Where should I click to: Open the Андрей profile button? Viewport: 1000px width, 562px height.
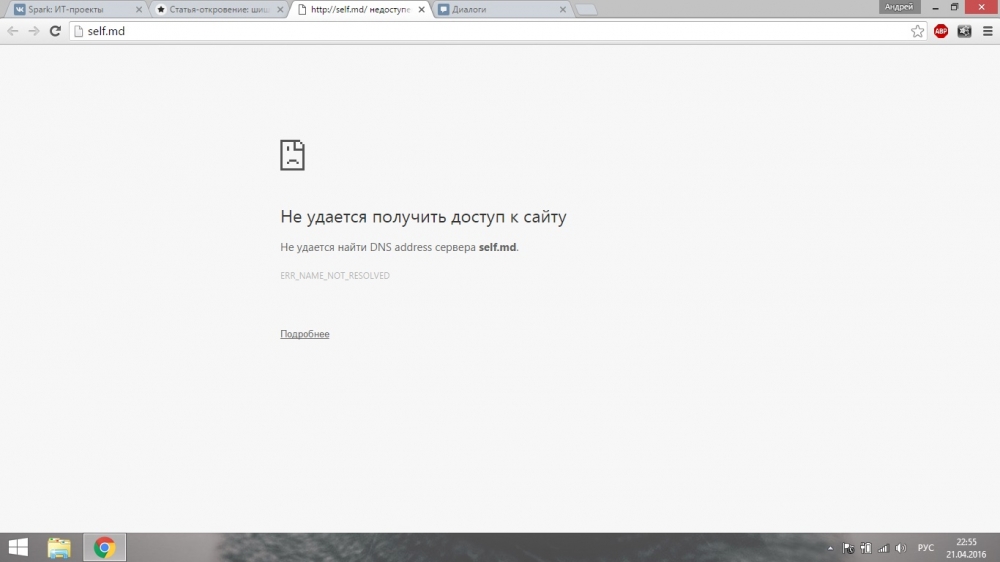coord(899,7)
